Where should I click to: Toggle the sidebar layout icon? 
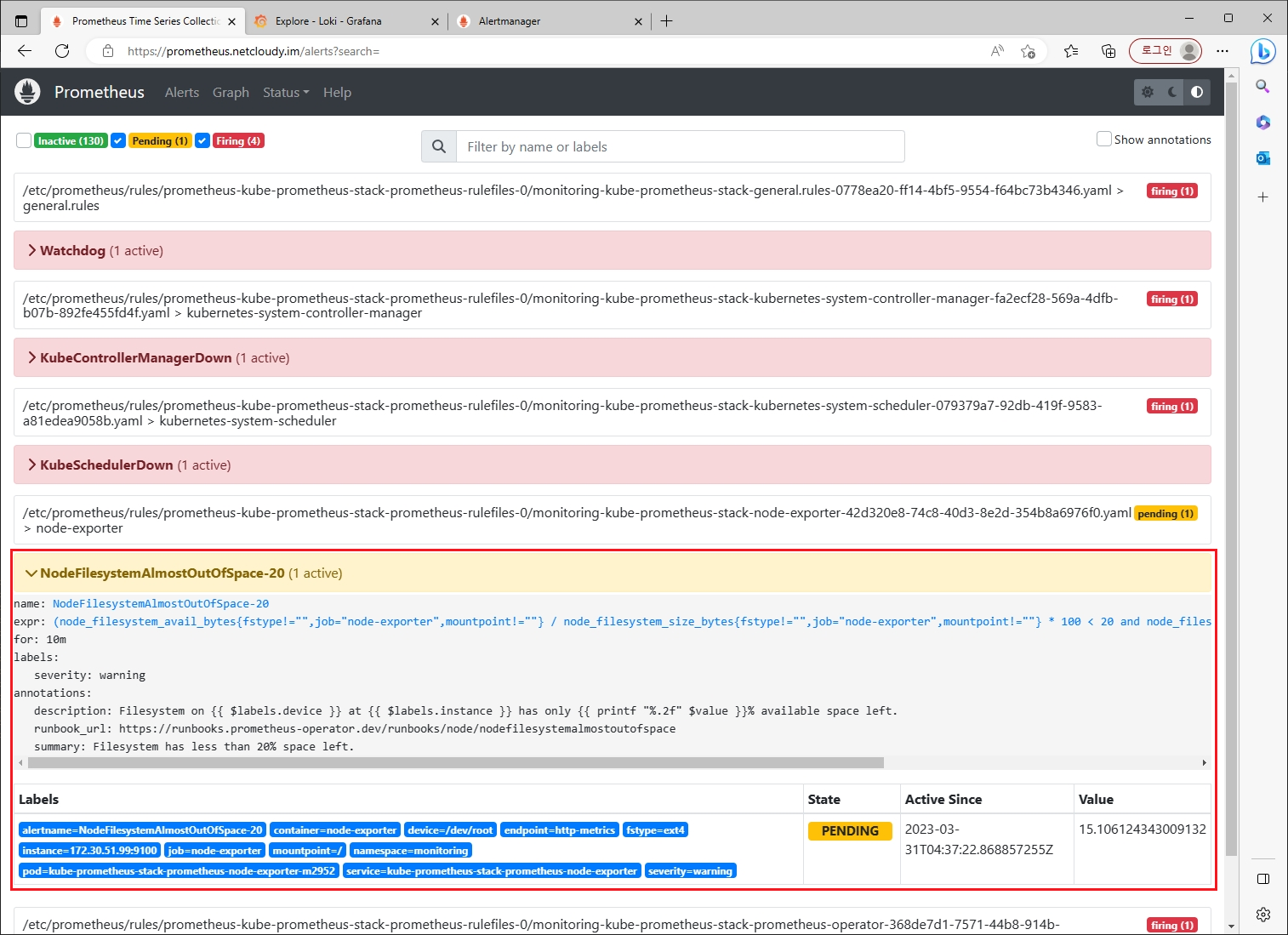click(x=1263, y=879)
